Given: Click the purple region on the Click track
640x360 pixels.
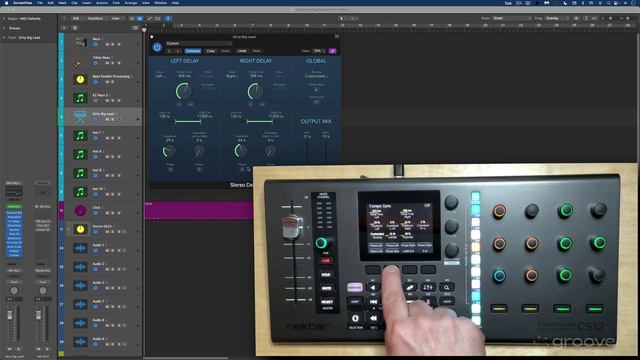Looking at the screenshot, I should click(x=199, y=211).
